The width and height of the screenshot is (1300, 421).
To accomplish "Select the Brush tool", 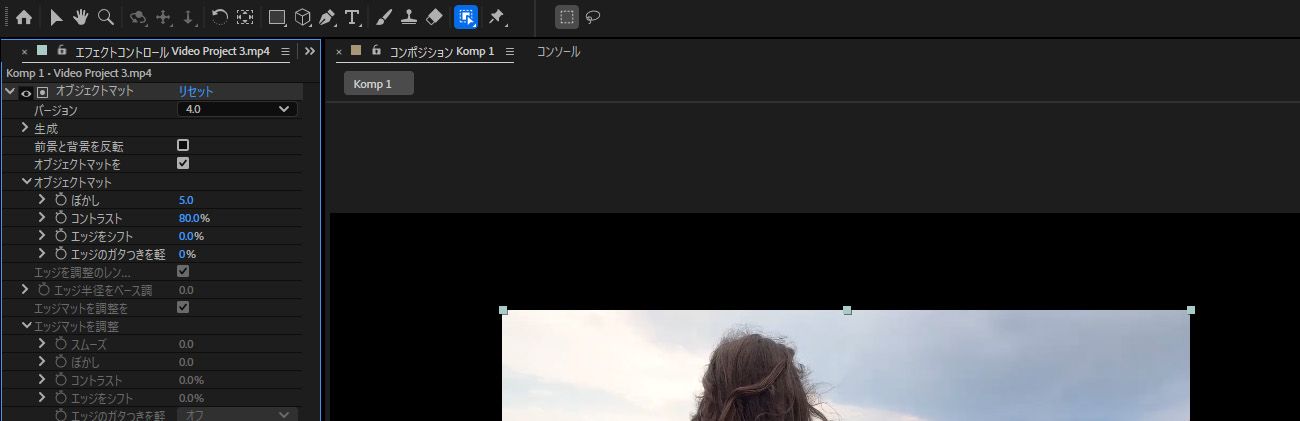I will [x=384, y=17].
